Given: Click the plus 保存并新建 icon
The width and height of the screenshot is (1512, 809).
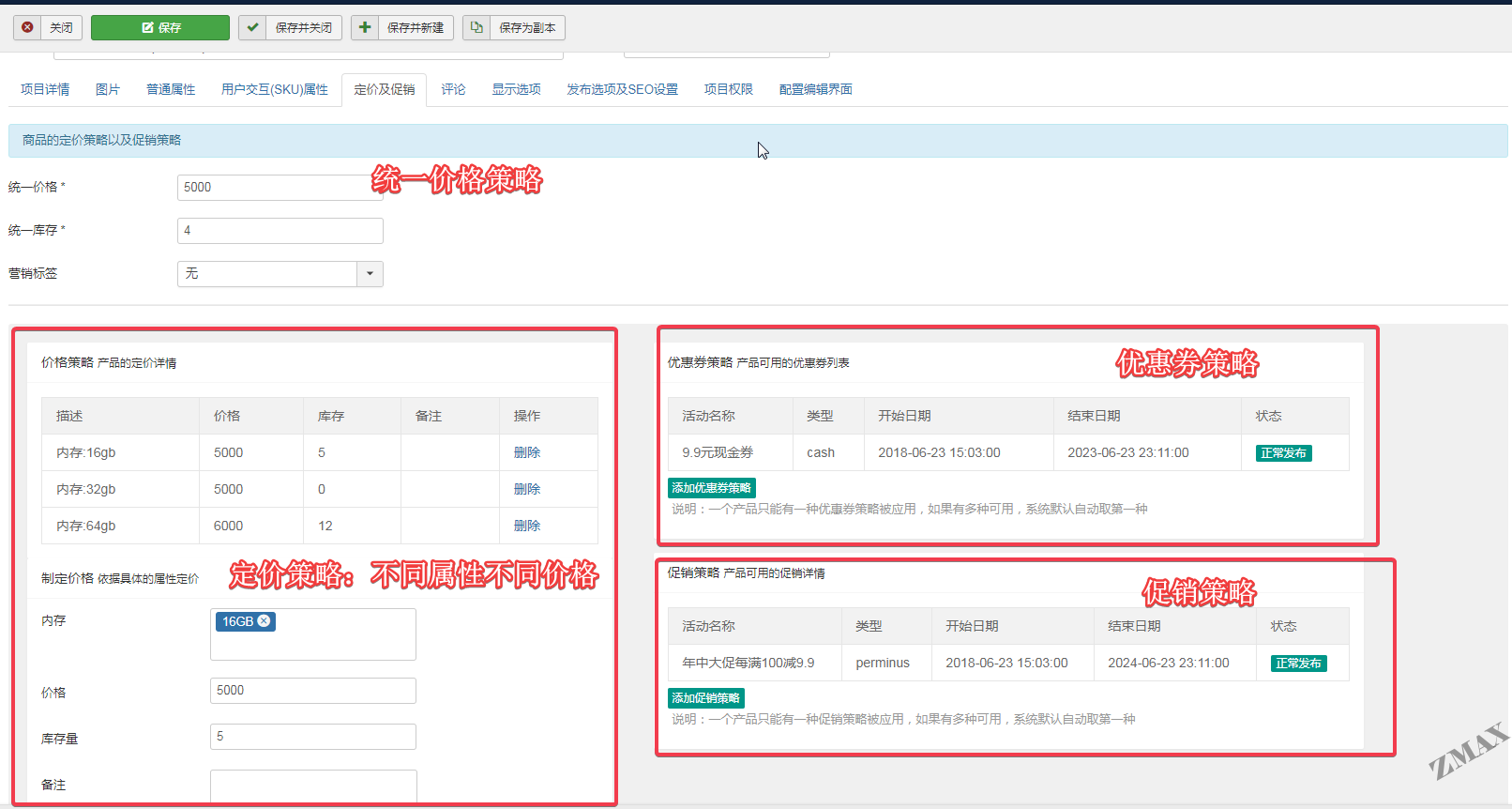Looking at the screenshot, I should click(365, 27).
